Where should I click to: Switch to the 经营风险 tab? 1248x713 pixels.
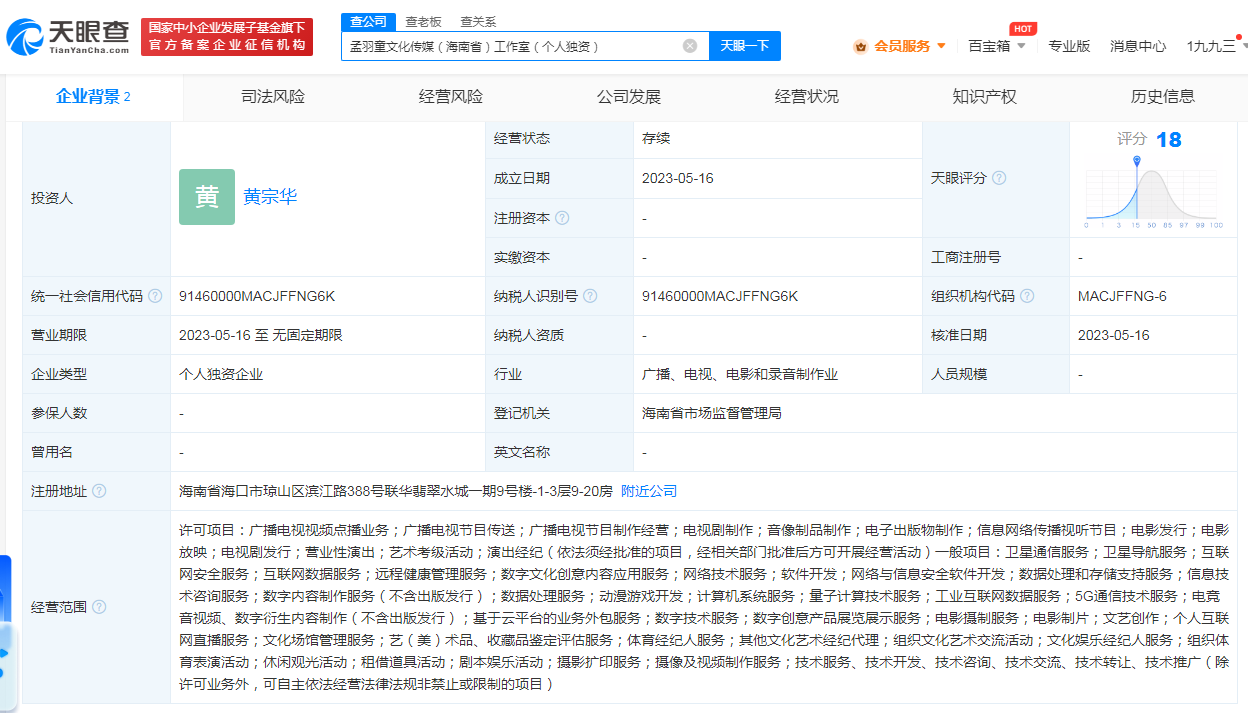451,97
